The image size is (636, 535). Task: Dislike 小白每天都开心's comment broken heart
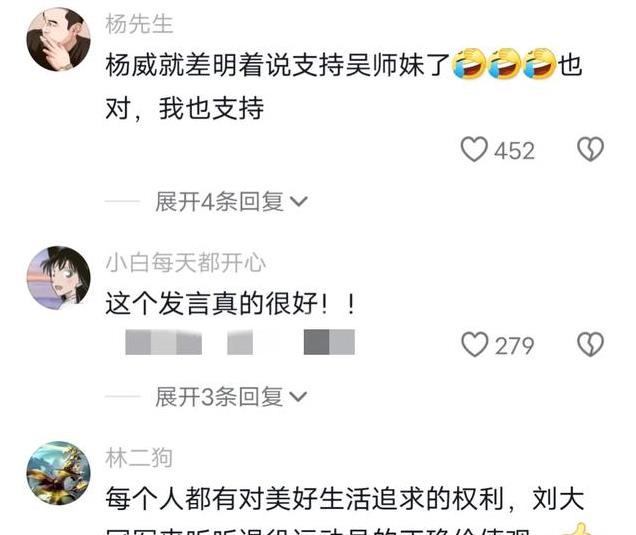coord(590,344)
